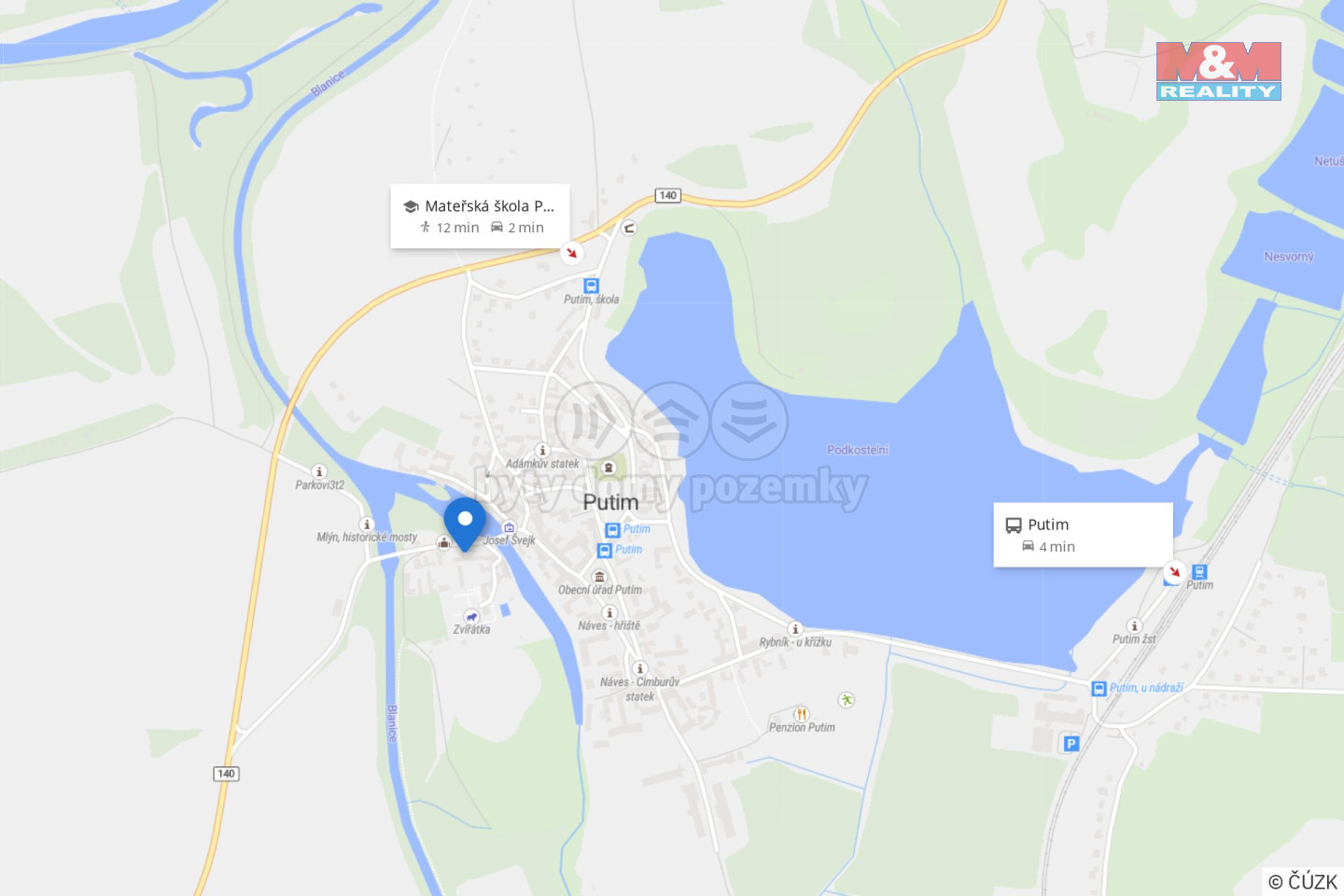The image size is (1344, 896).
Task: Click the Putim train station icon
Action: tap(1200, 571)
